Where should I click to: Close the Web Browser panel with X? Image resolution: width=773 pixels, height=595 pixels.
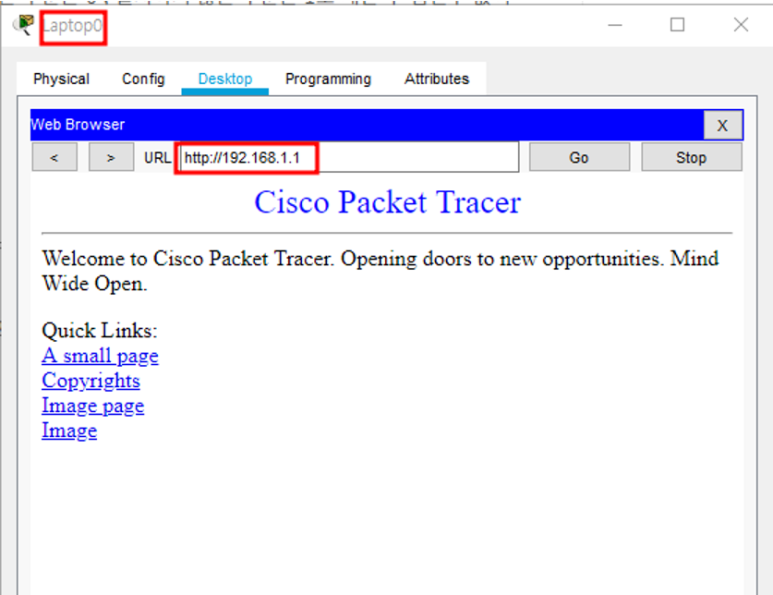pyautogui.click(x=722, y=125)
